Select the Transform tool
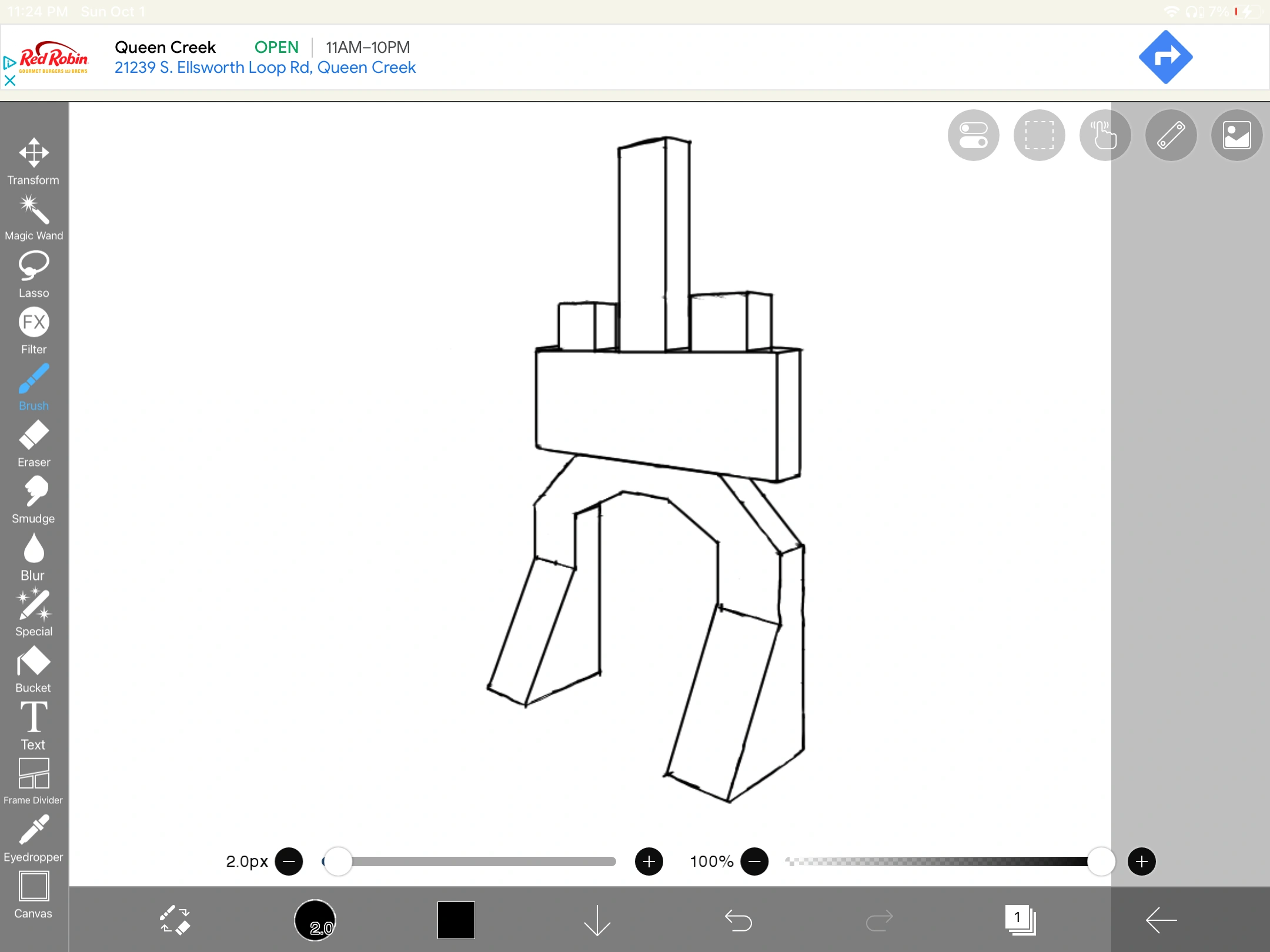 [34, 161]
